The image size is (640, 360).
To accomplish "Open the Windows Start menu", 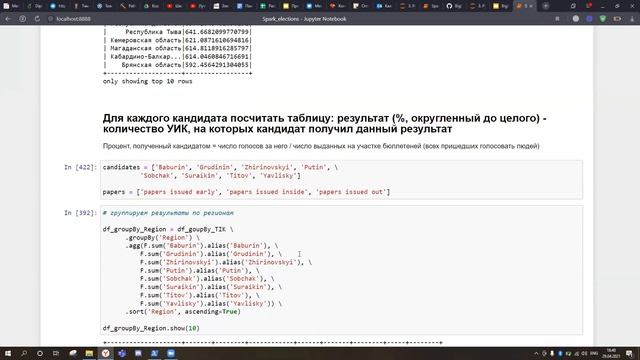I will pos(8,353).
